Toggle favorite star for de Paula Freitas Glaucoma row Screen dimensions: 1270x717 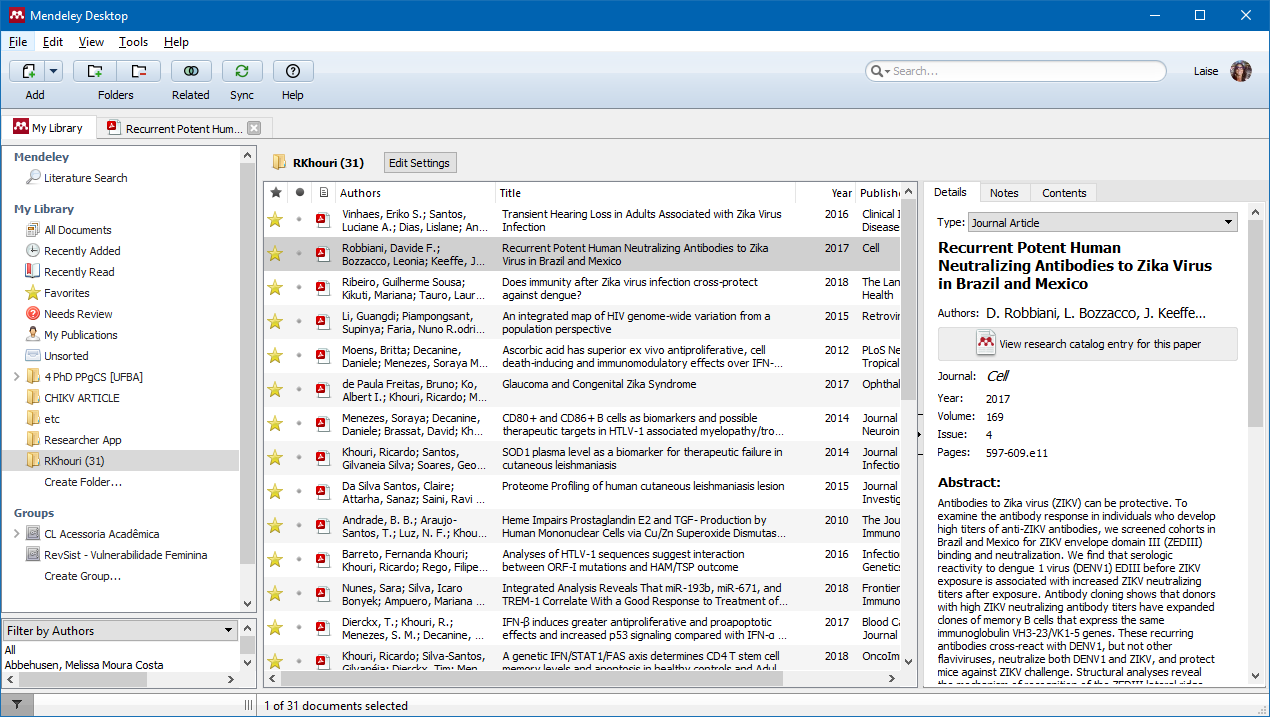coord(275,390)
